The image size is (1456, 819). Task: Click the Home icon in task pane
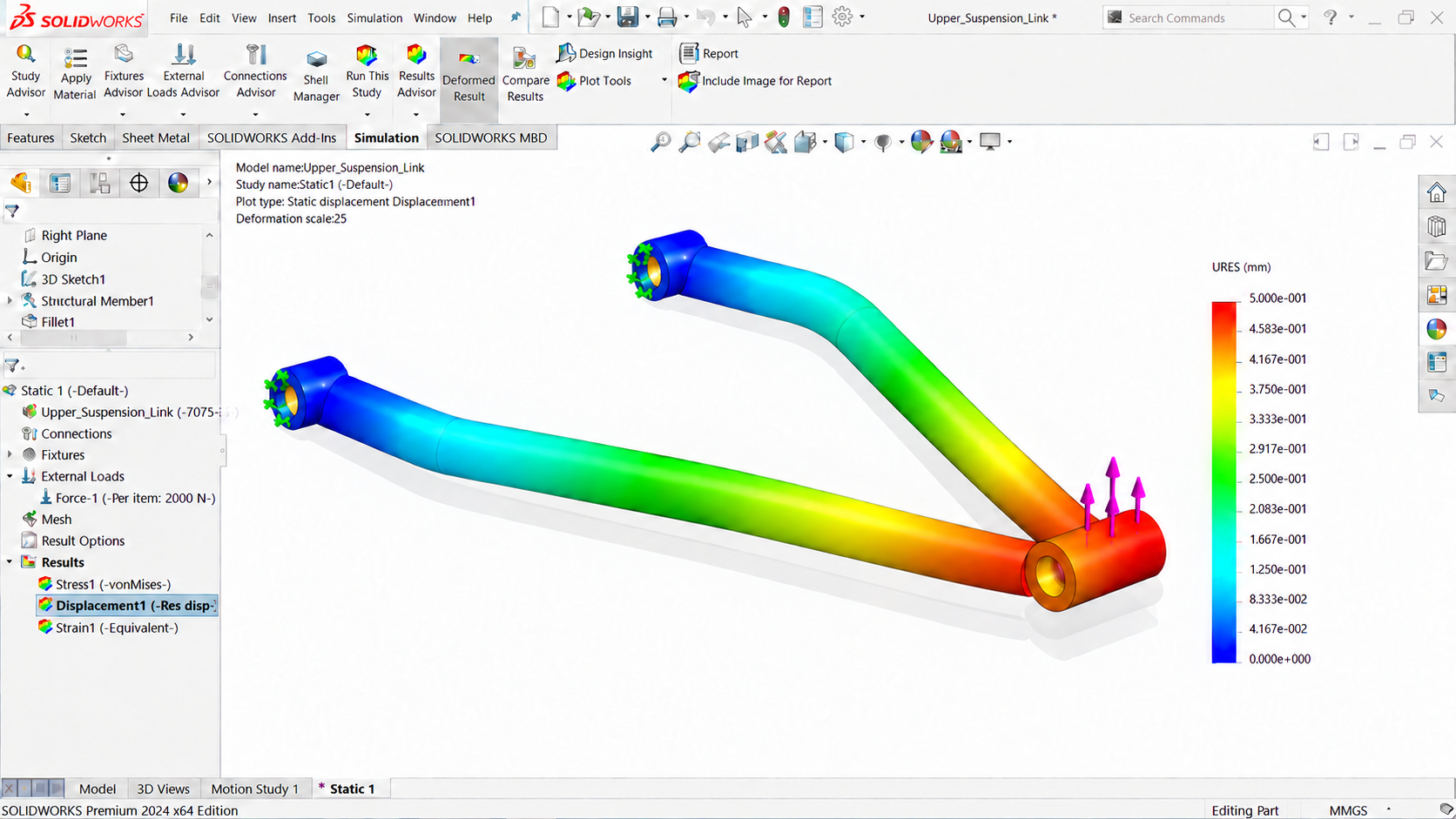click(x=1437, y=191)
